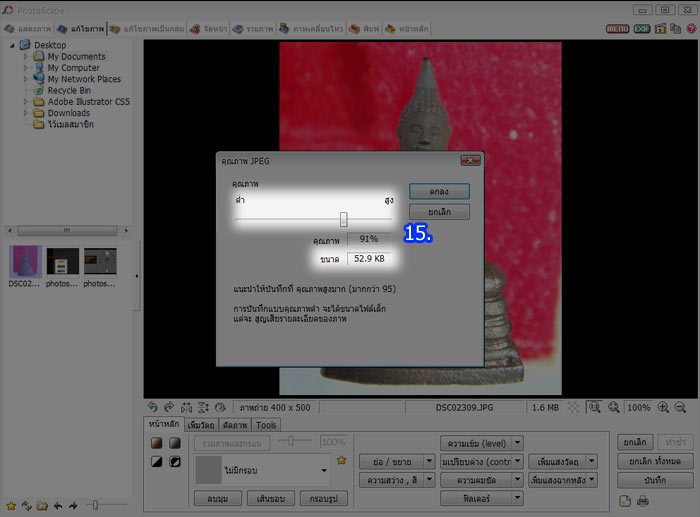
Task: Switch to the จัดหน้า page tab
Action: pyautogui.click(x=208, y=29)
